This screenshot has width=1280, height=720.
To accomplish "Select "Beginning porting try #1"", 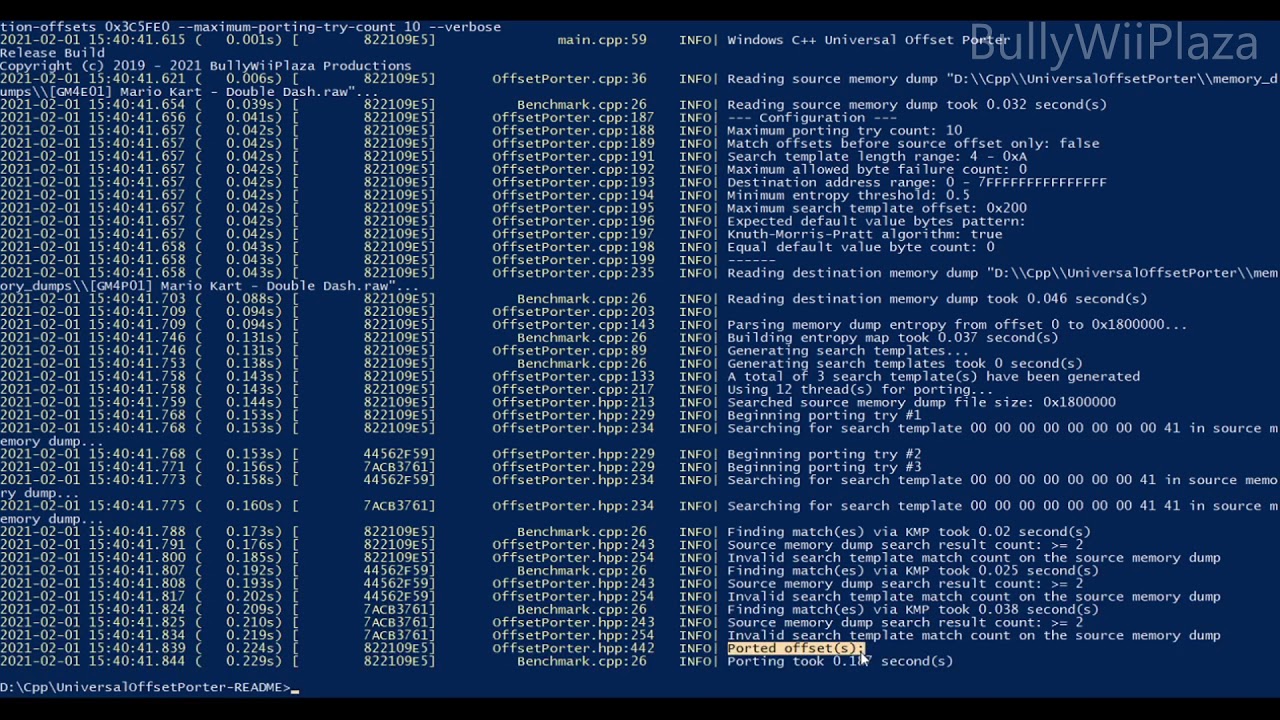I will 824,416.
